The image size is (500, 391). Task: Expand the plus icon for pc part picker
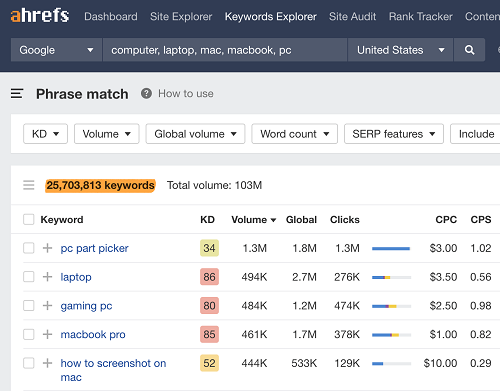click(x=47, y=248)
